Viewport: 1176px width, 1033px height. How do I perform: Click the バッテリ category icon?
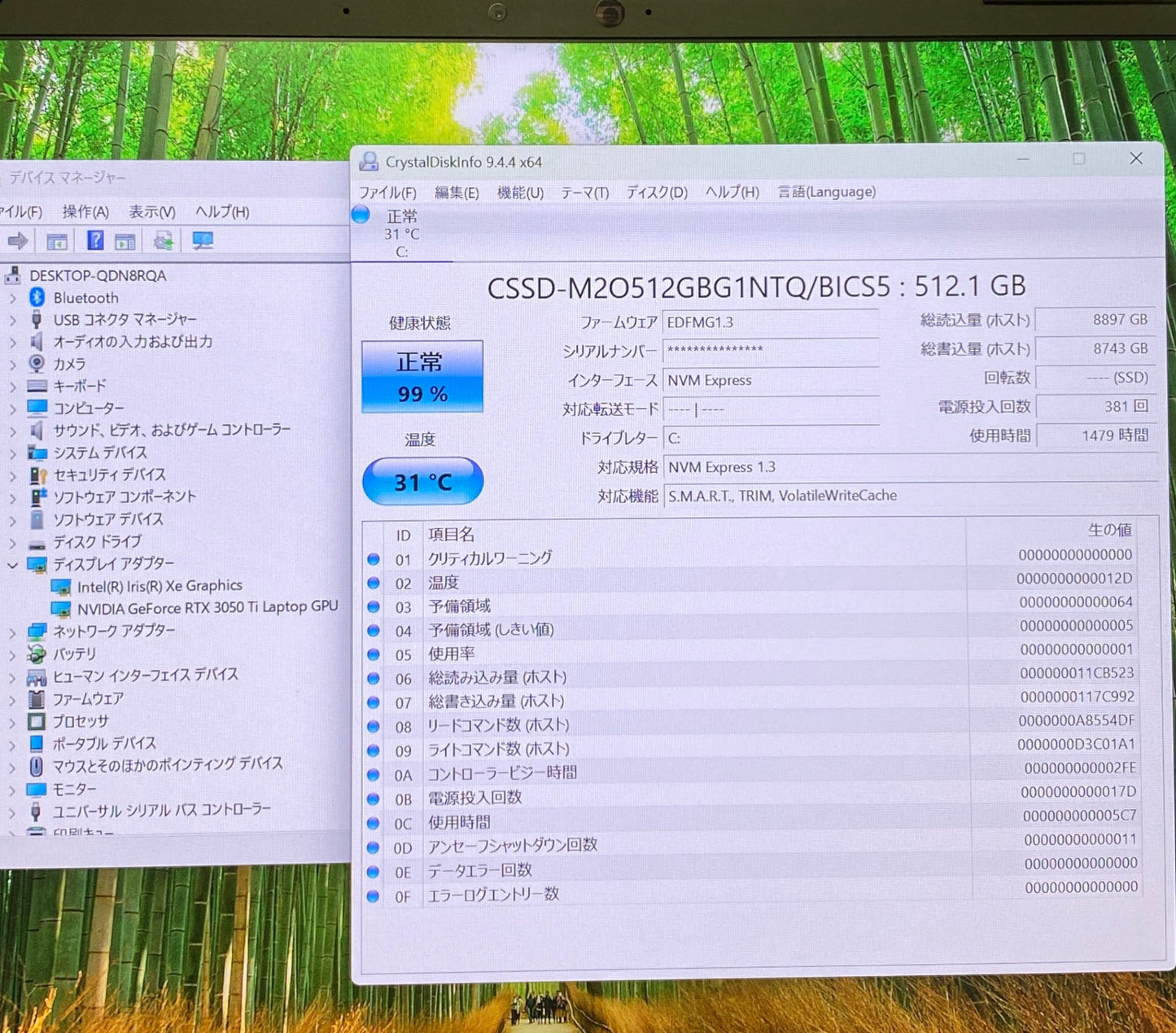[x=36, y=653]
